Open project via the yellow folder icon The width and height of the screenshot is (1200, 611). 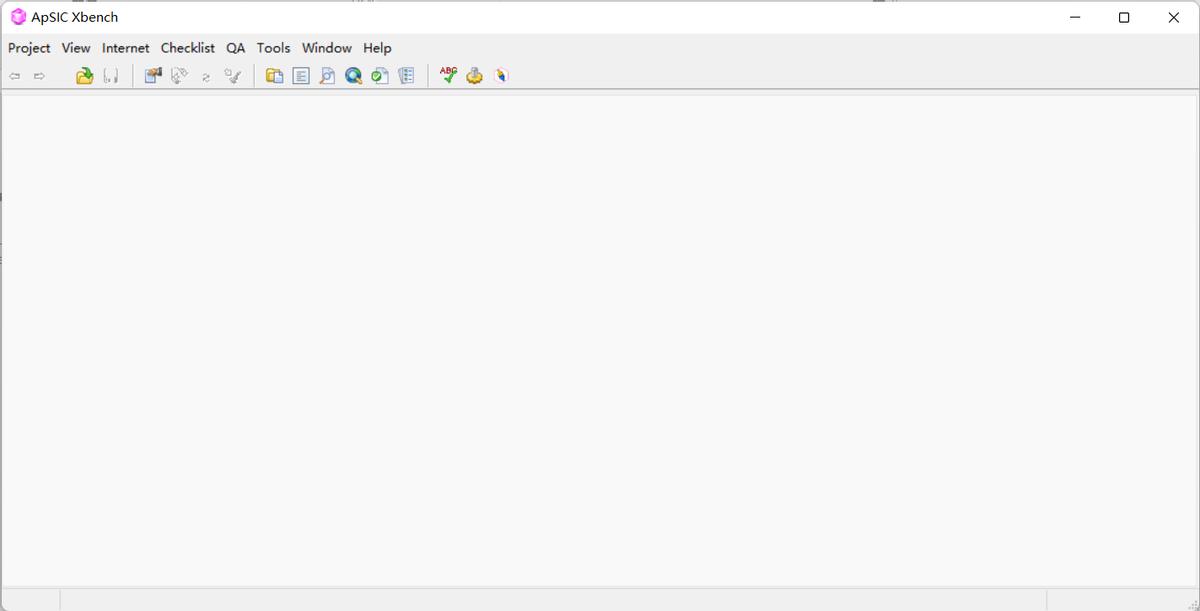click(x=85, y=76)
